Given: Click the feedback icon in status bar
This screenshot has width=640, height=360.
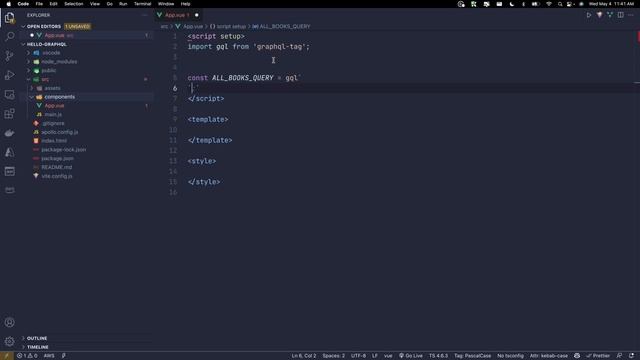Looking at the screenshot, I should (619, 356).
